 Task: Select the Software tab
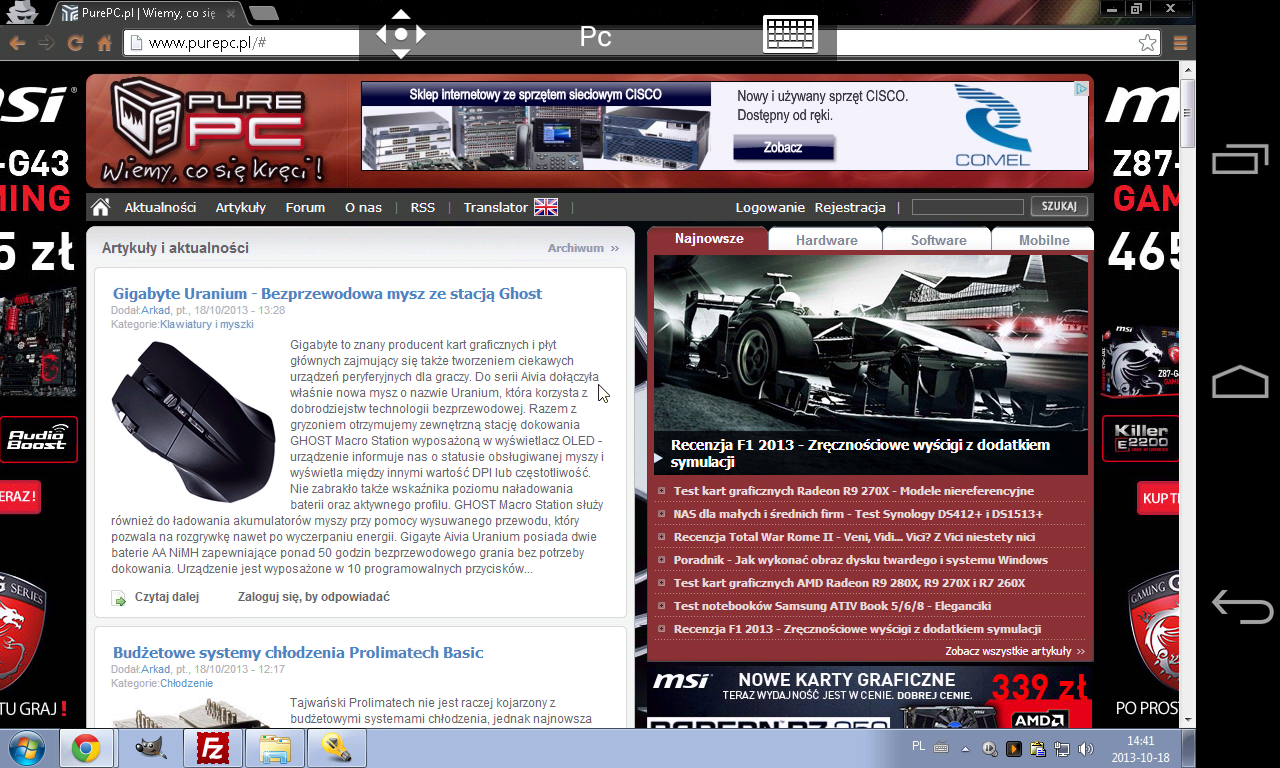tap(938, 240)
